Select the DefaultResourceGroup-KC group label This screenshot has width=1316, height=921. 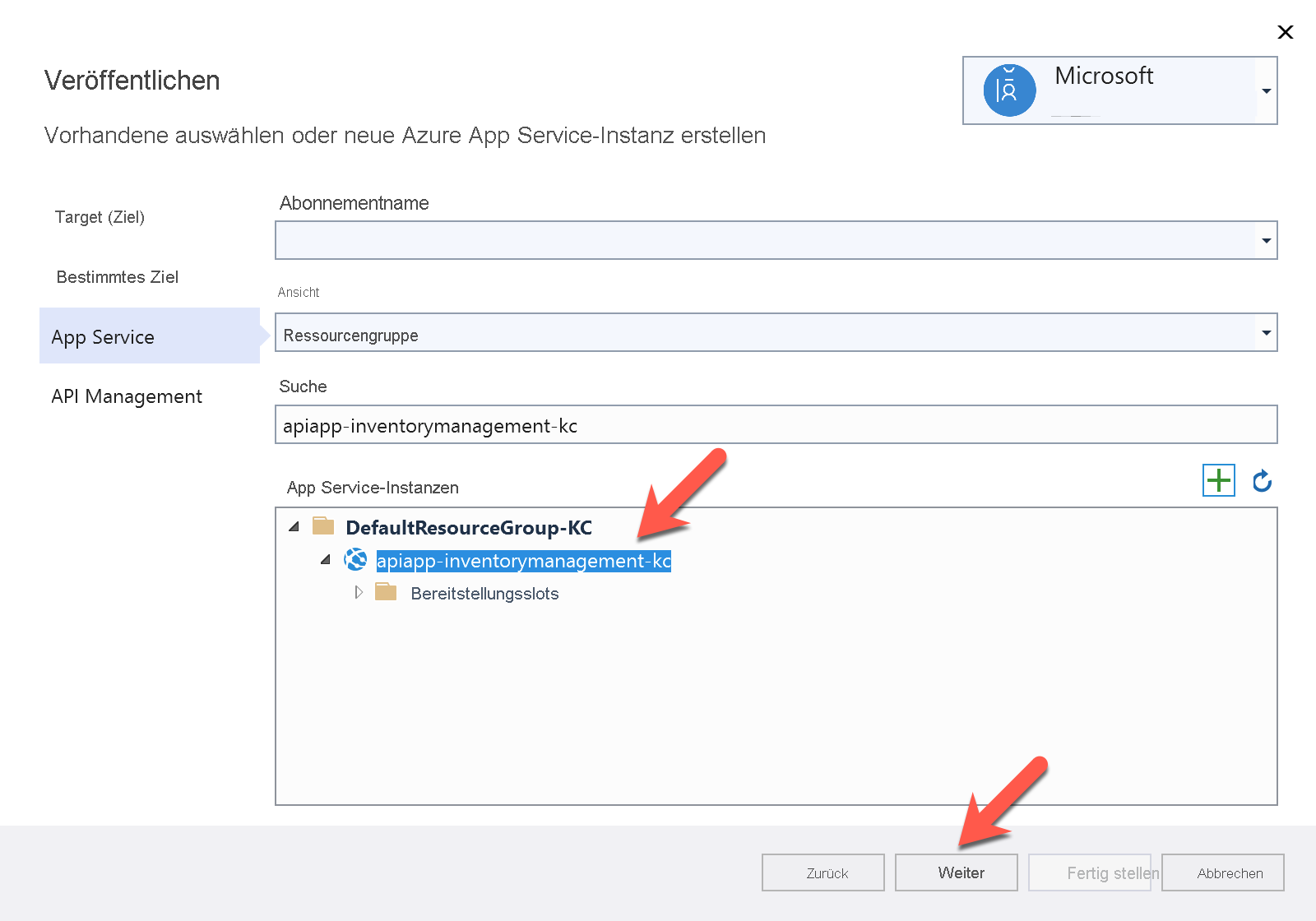pyautogui.click(x=469, y=527)
